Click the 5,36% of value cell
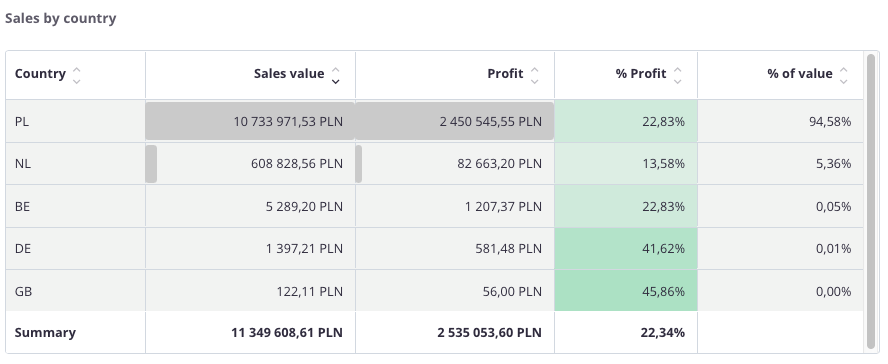Image resolution: width=888 pixels, height=364 pixels. click(x=780, y=164)
